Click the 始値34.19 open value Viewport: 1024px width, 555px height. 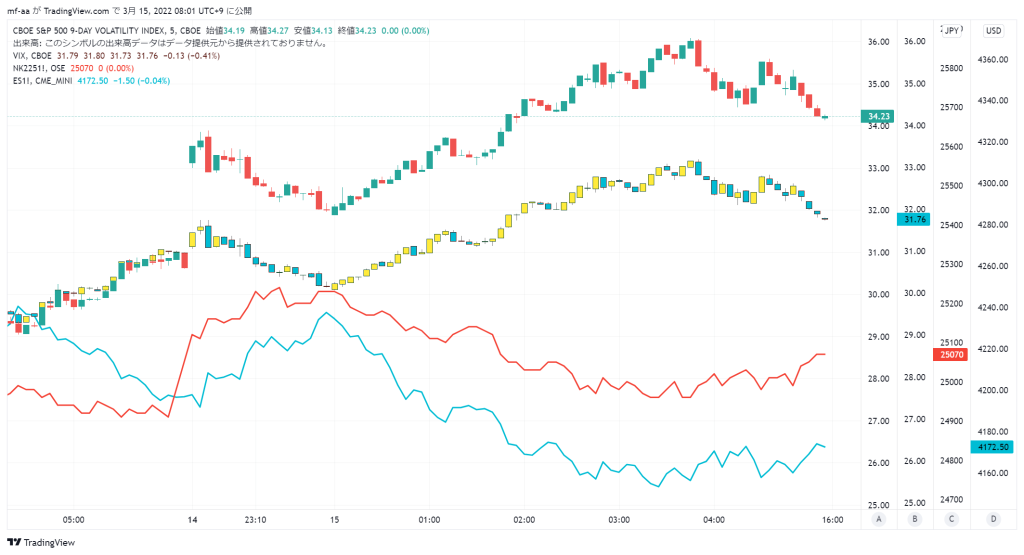(225, 31)
